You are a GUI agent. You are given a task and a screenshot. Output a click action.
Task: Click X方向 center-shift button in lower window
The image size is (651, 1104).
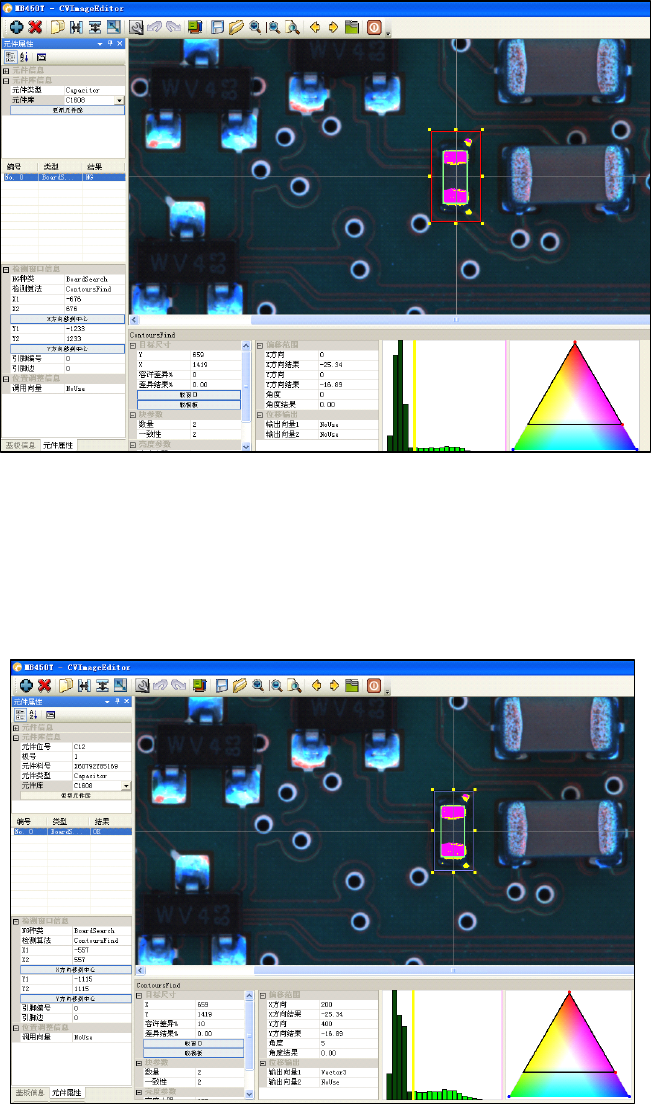pos(75,970)
